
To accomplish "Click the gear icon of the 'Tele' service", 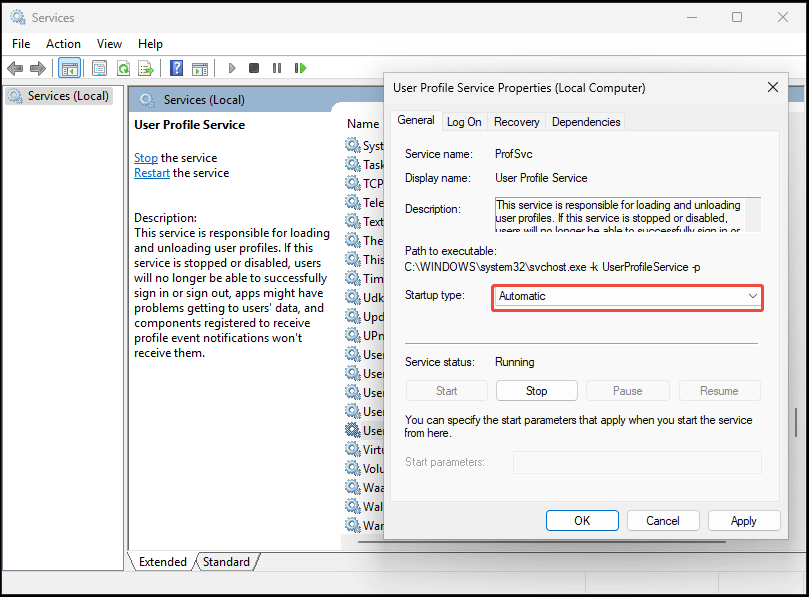I will 353,202.
